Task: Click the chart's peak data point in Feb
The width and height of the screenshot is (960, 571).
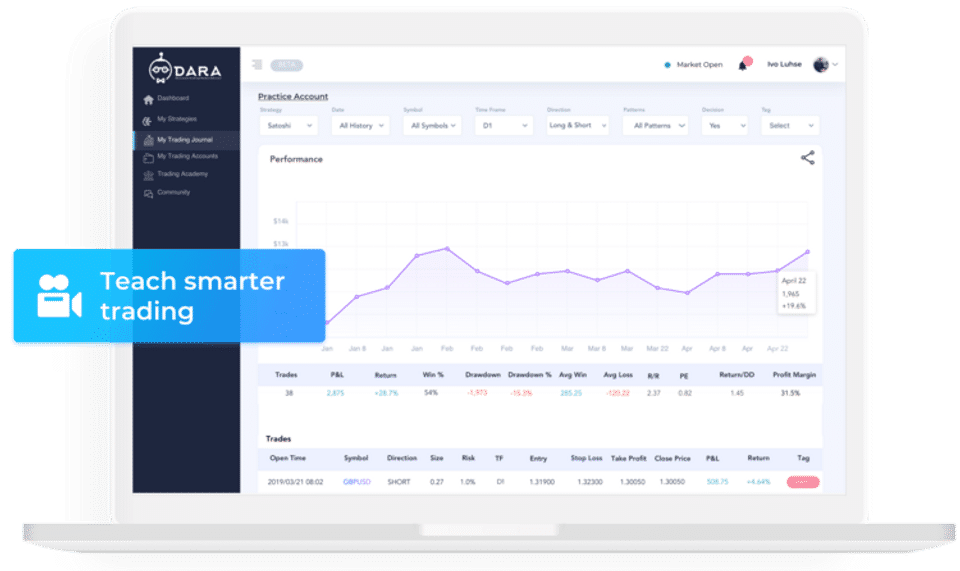Action: [447, 248]
